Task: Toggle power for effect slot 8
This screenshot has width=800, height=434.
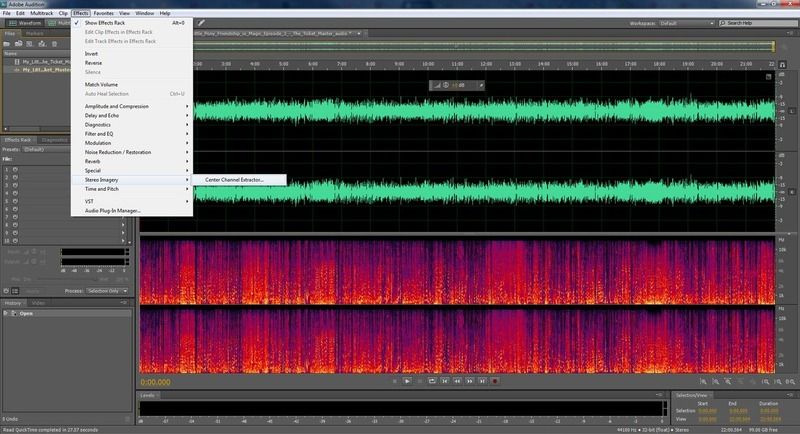Action: tap(15, 225)
